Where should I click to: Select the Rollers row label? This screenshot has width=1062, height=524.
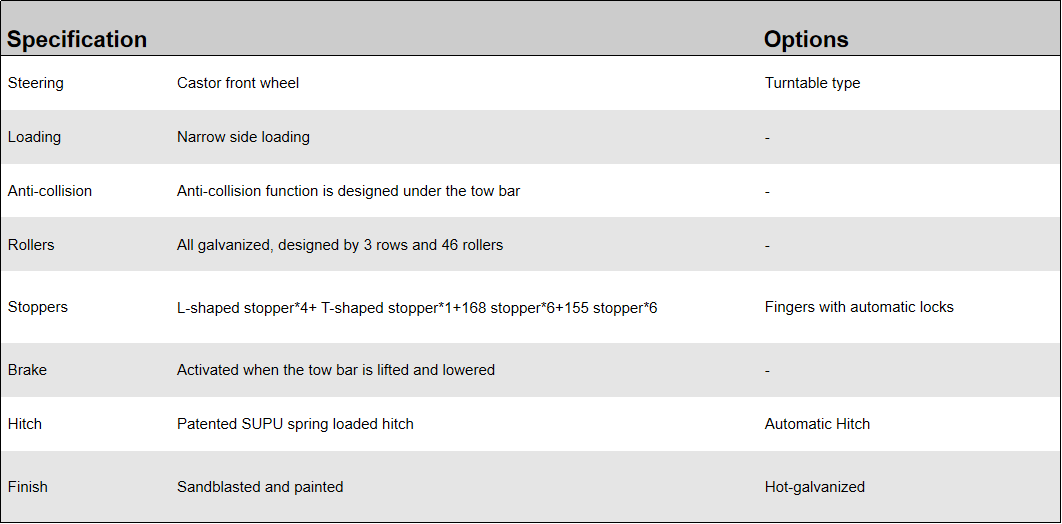coord(31,245)
